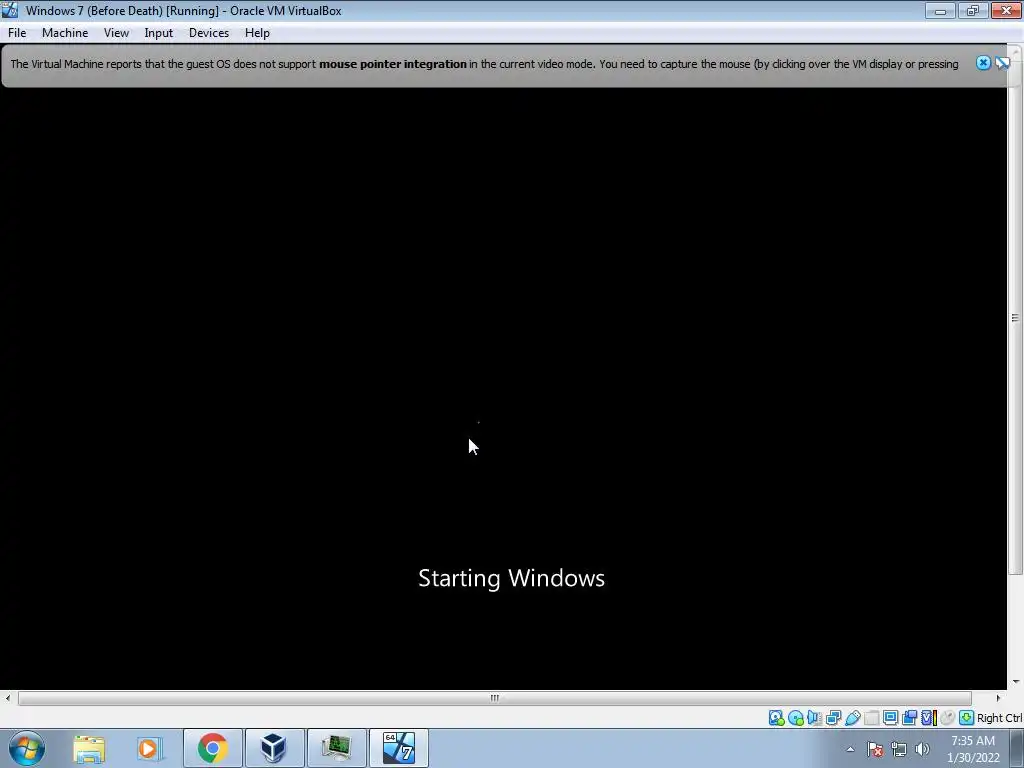Click the recording indicator icon
The height and width of the screenshot is (768, 1024).
[909, 718]
